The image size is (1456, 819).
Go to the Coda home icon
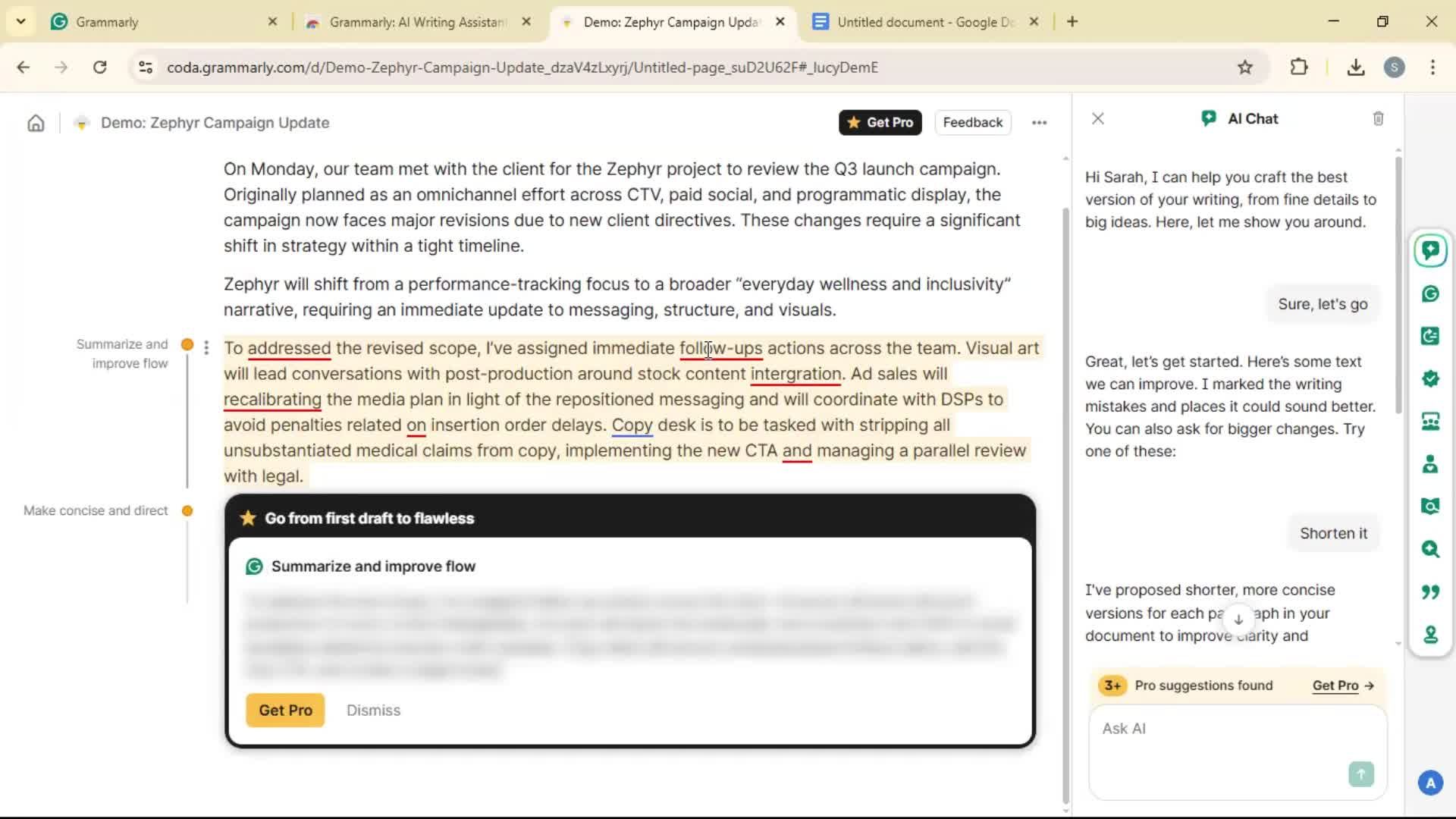pos(36,123)
